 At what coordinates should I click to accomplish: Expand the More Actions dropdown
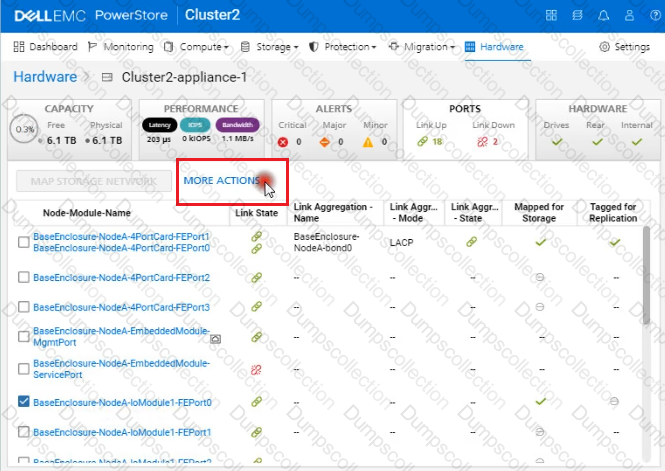(x=223, y=181)
